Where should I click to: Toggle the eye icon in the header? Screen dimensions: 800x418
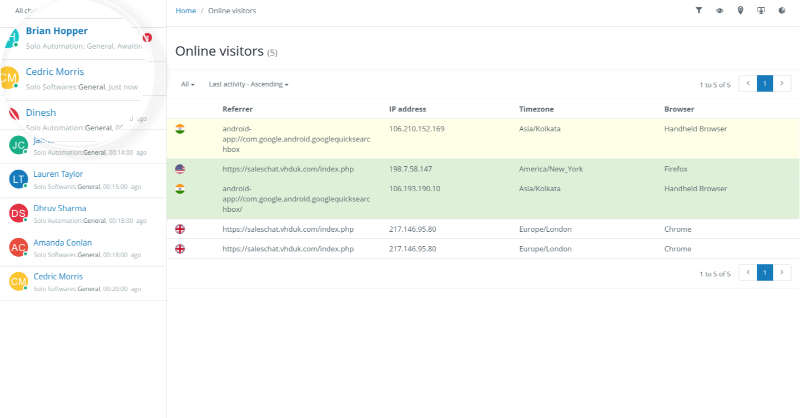click(719, 10)
